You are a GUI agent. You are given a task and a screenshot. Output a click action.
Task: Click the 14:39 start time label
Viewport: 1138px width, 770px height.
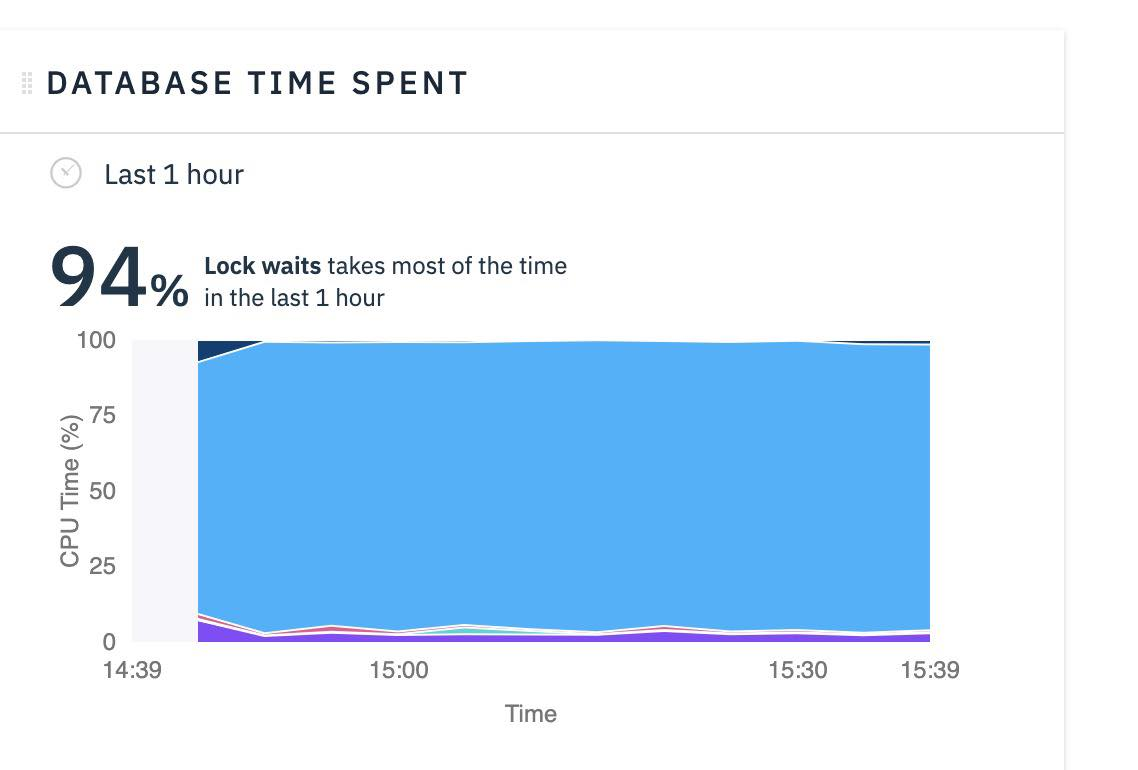click(132, 670)
